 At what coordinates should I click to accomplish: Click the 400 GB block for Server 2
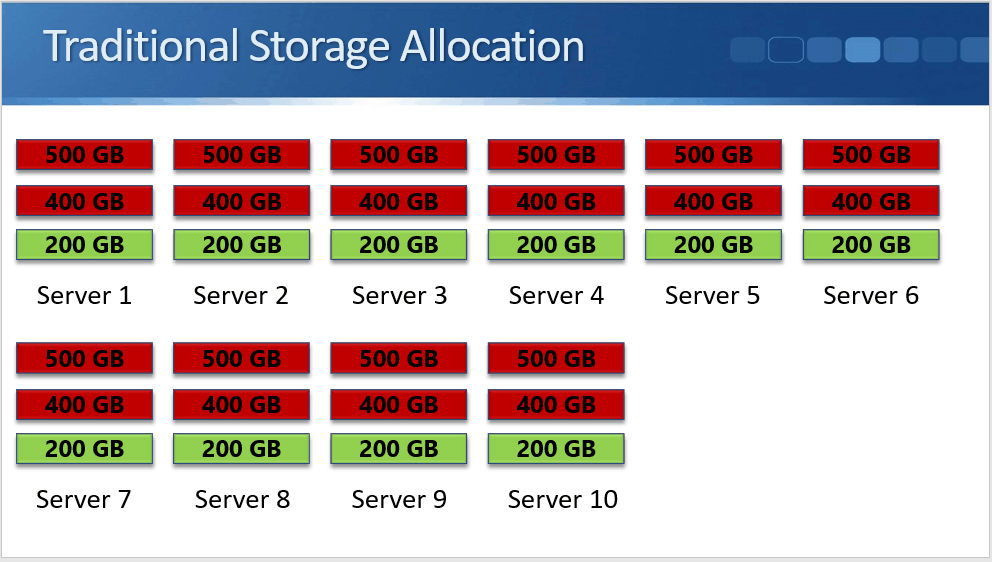[x=241, y=201]
